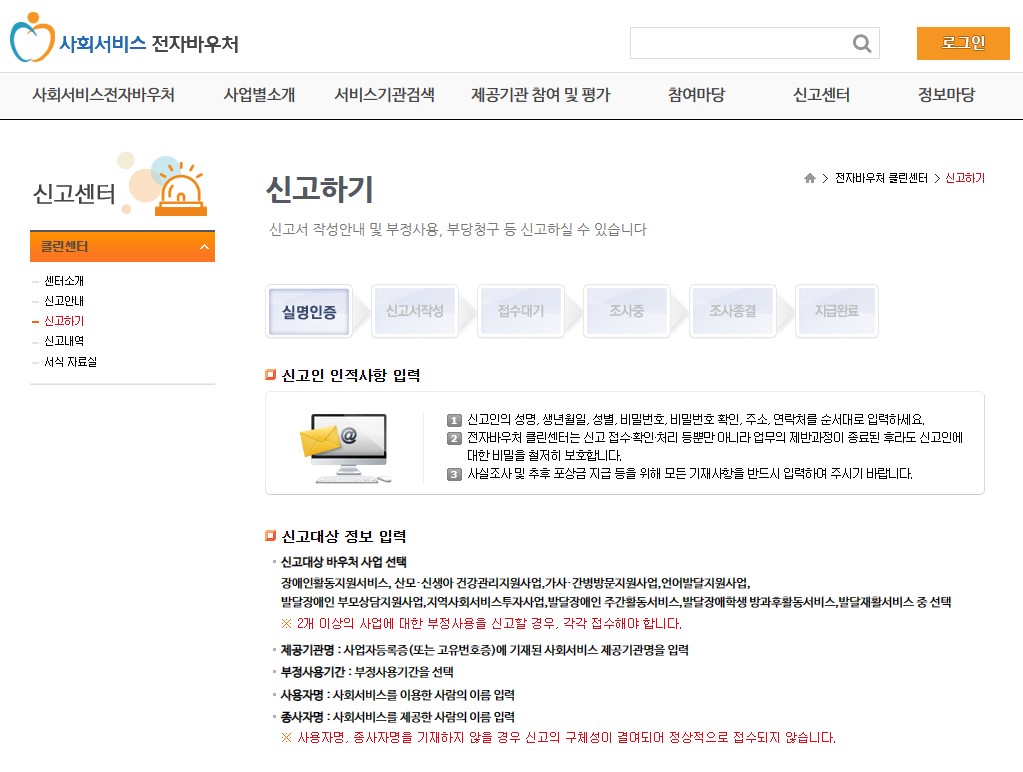Select 신고하기 in sidebar

(x=64, y=321)
